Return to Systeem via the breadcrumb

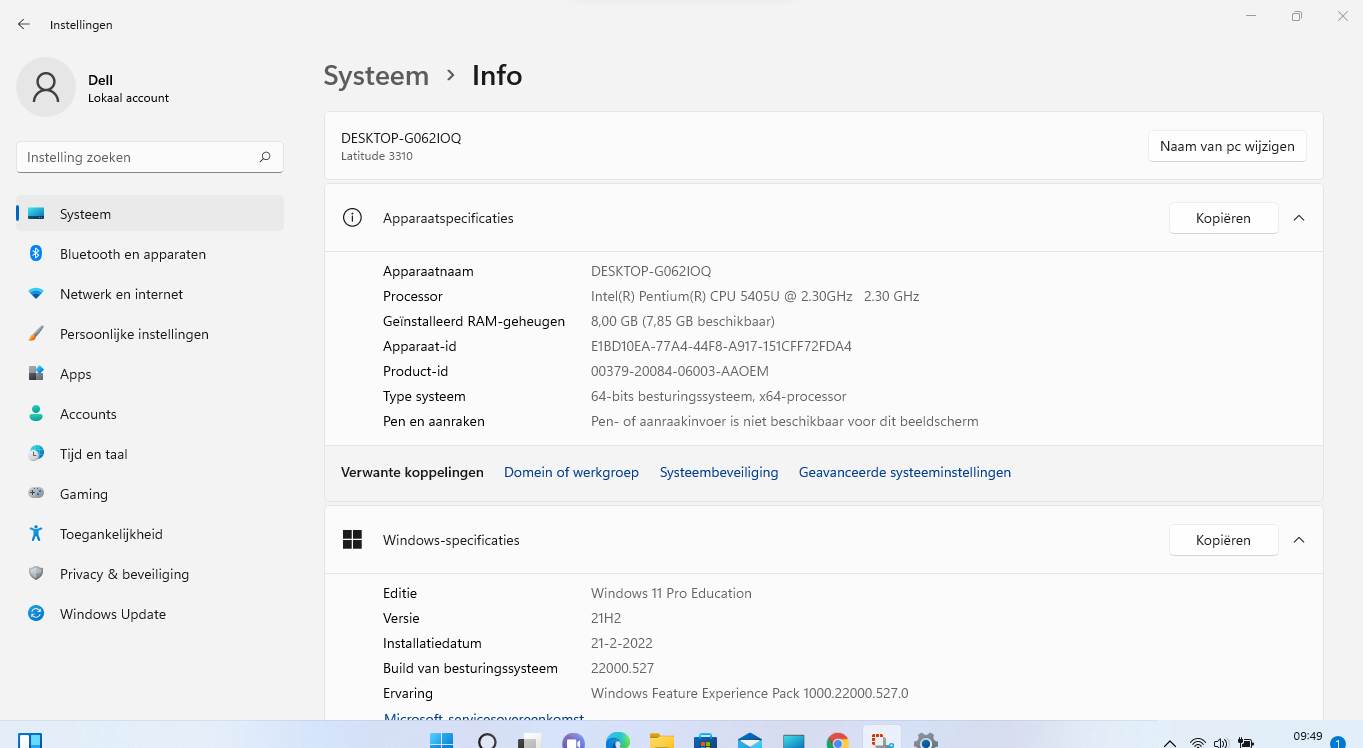pos(376,76)
